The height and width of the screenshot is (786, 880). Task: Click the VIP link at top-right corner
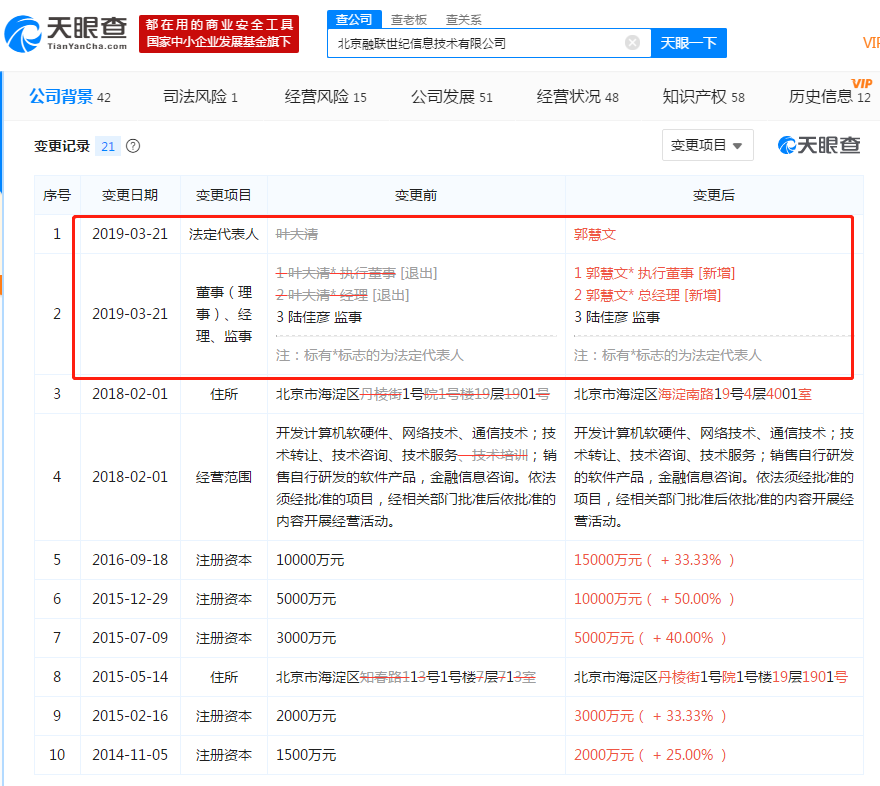(x=872, y=42)
